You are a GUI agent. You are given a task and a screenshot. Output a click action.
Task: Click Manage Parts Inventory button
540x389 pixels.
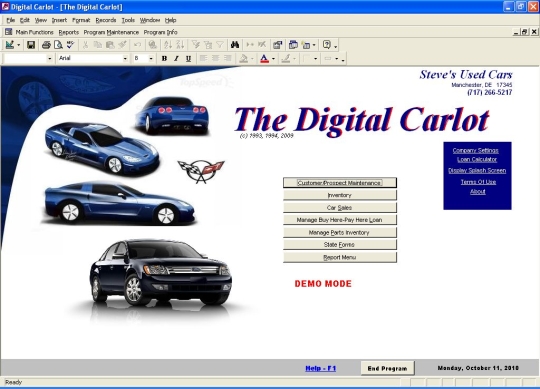340,232
